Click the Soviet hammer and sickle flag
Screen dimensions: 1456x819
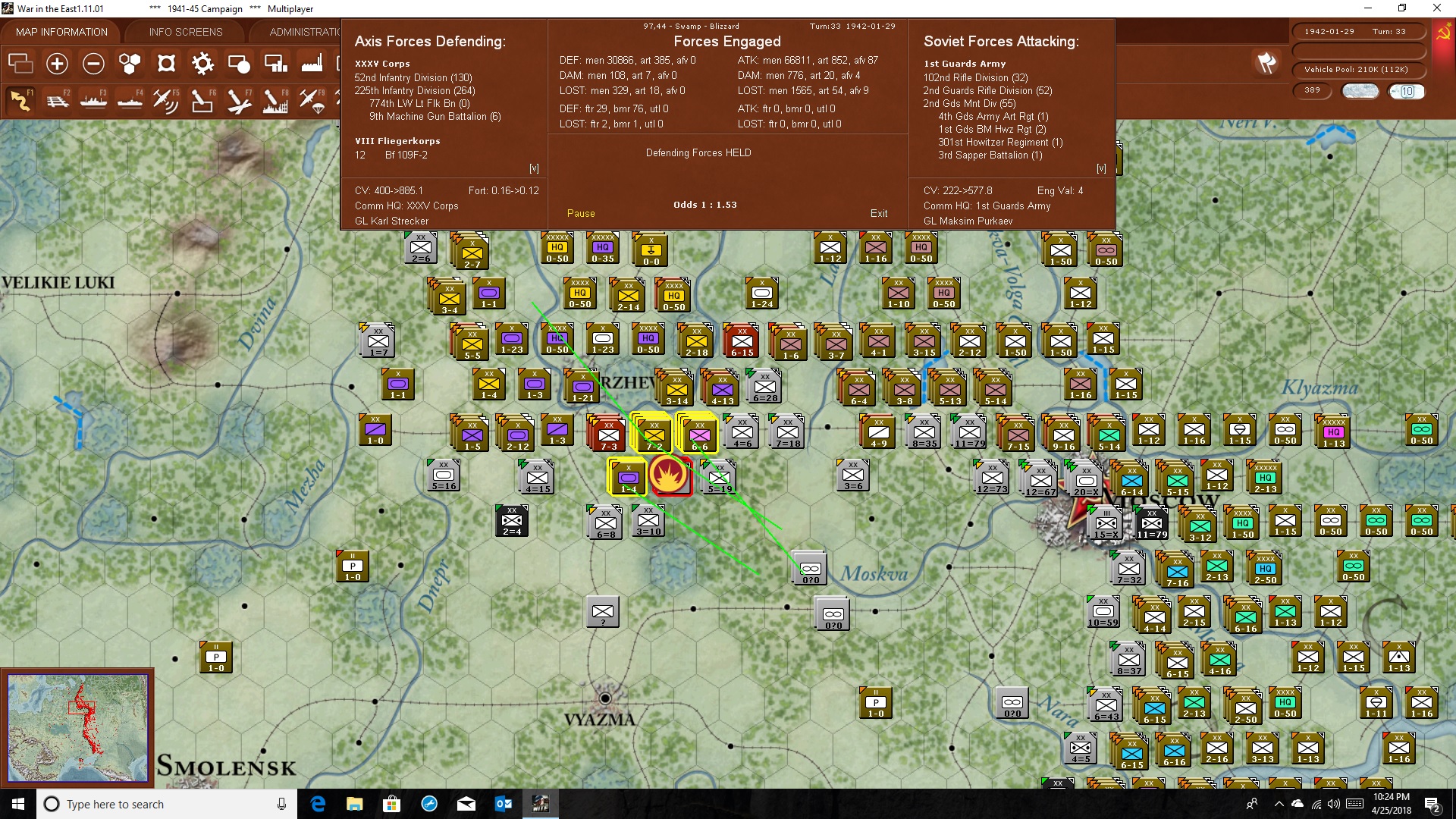click(1443, 33)
